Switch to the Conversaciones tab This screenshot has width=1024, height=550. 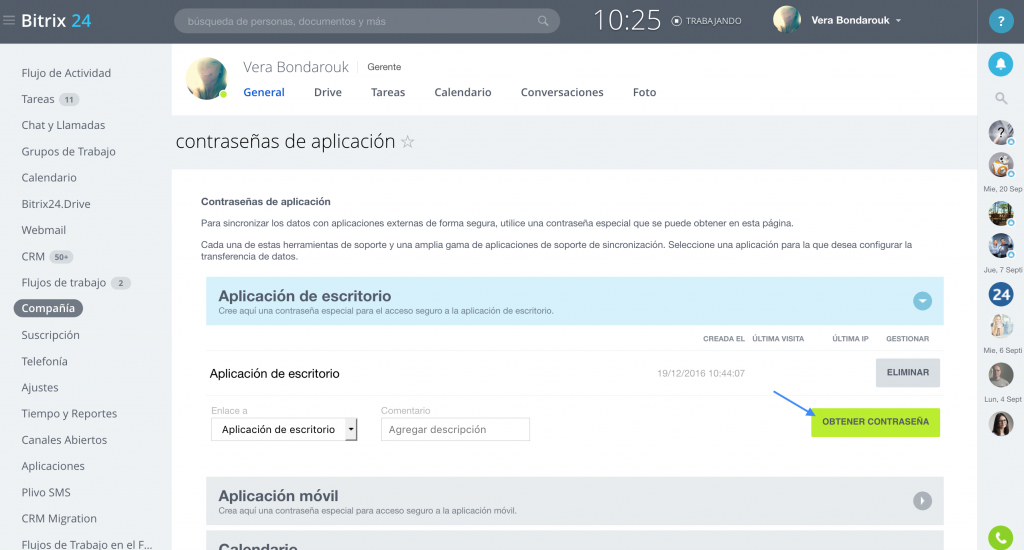coord(562,92)
